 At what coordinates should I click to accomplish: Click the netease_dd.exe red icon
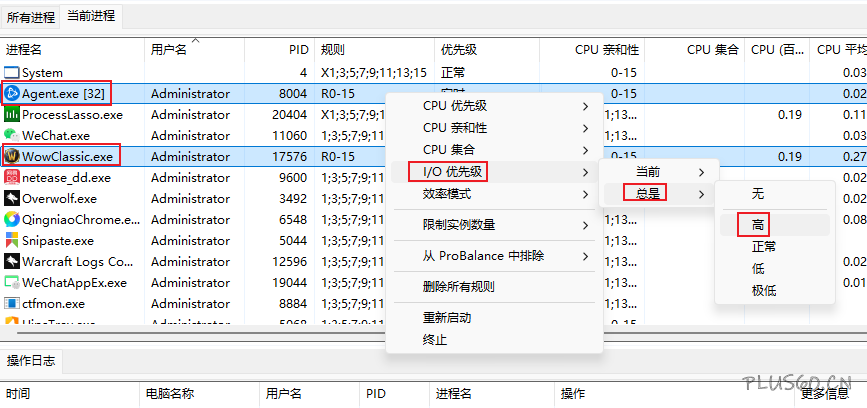12,177
